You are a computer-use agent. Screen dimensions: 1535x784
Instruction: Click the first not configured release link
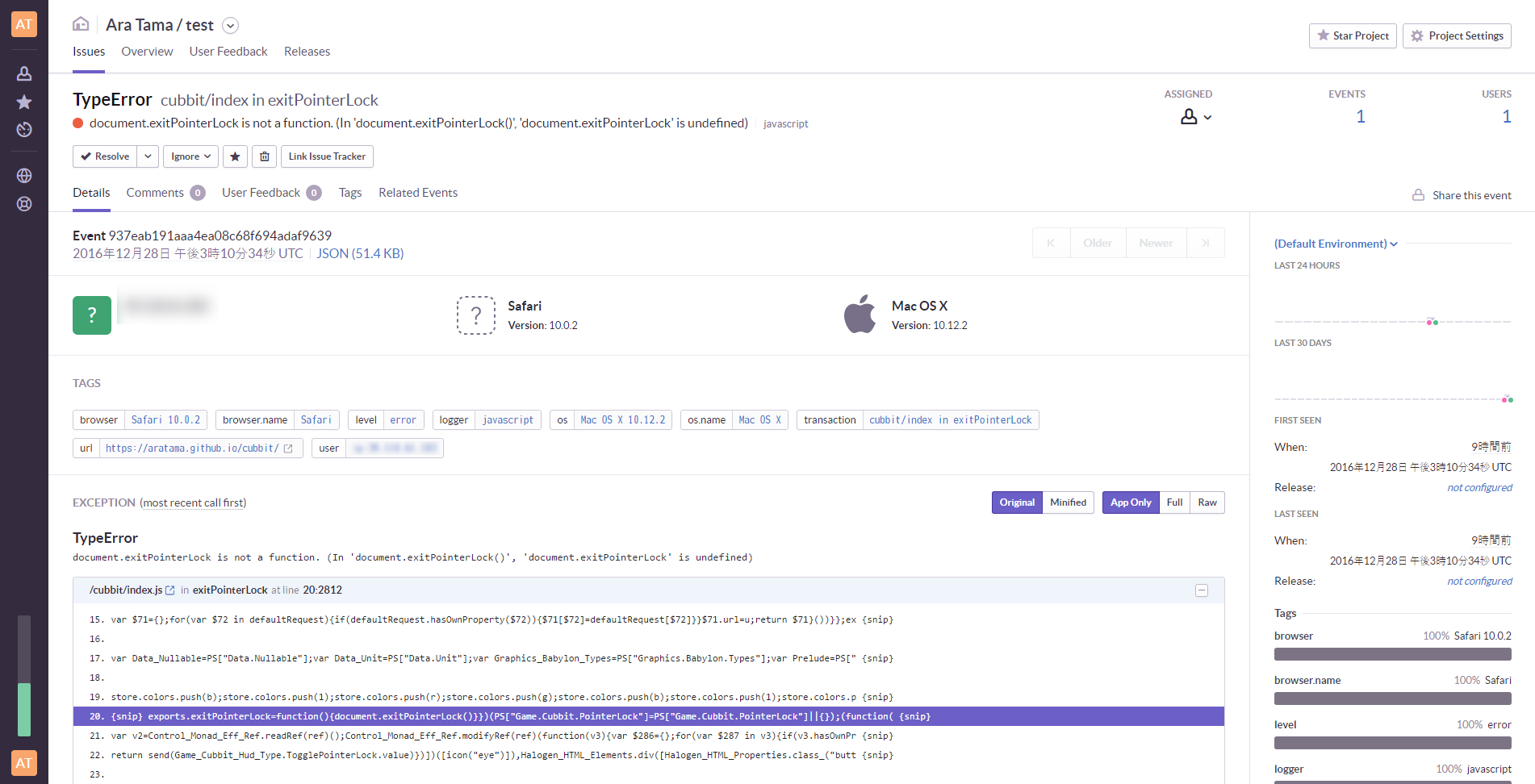tap(1479, 487)
